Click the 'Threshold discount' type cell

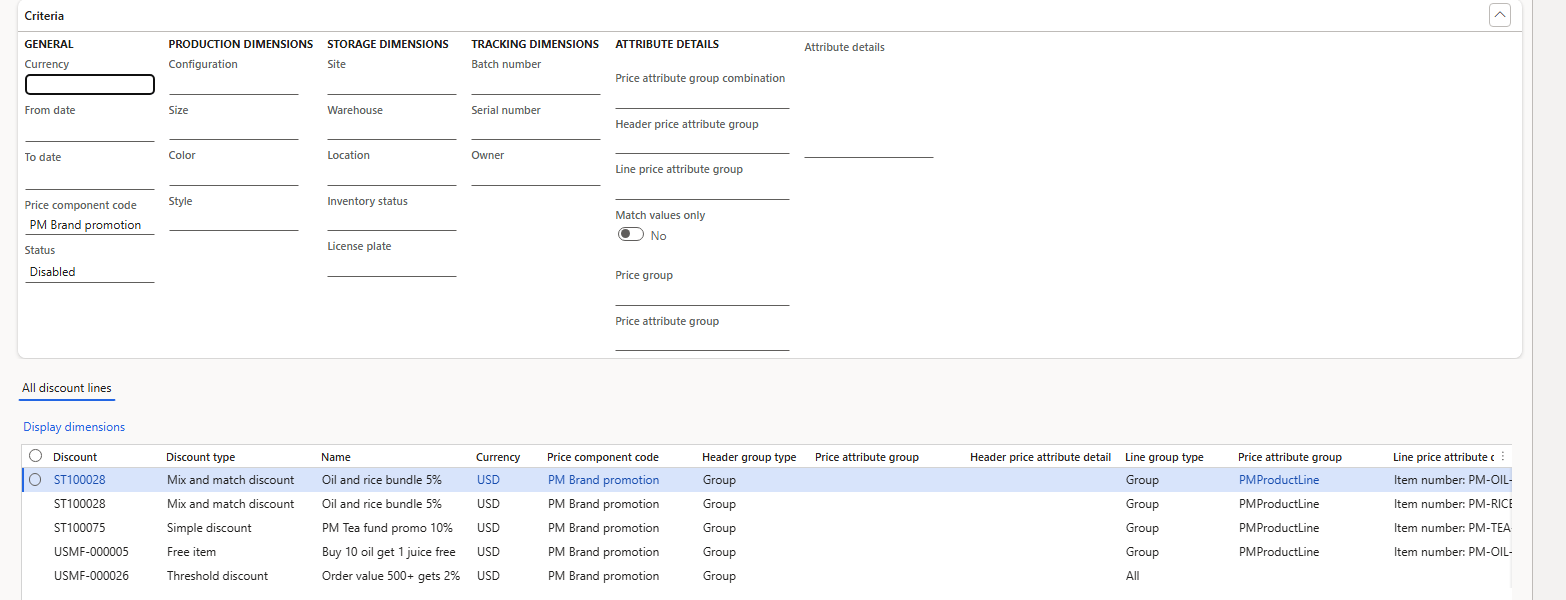point(217,576)
